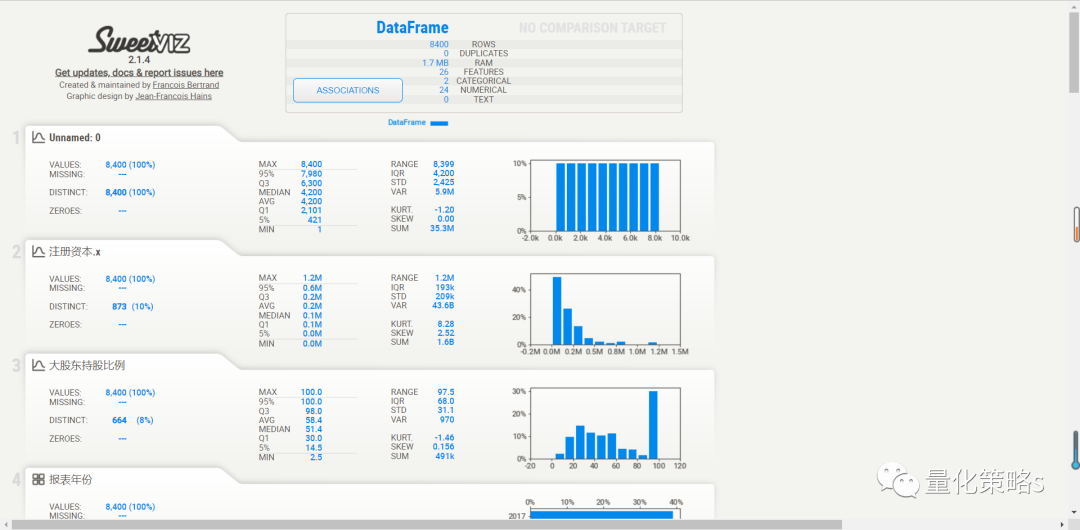Click the Unnamed: 0 histogram chart

tap(605, 196)
